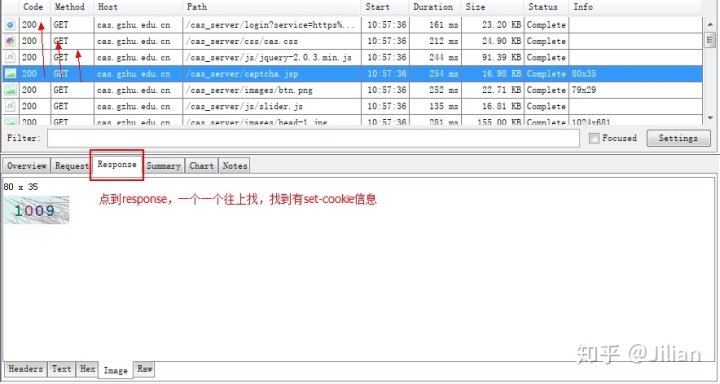Sort by the Status column header
The width and height of the screenshot is (720, 384).
pyautogui.click(x=543, y=7)
